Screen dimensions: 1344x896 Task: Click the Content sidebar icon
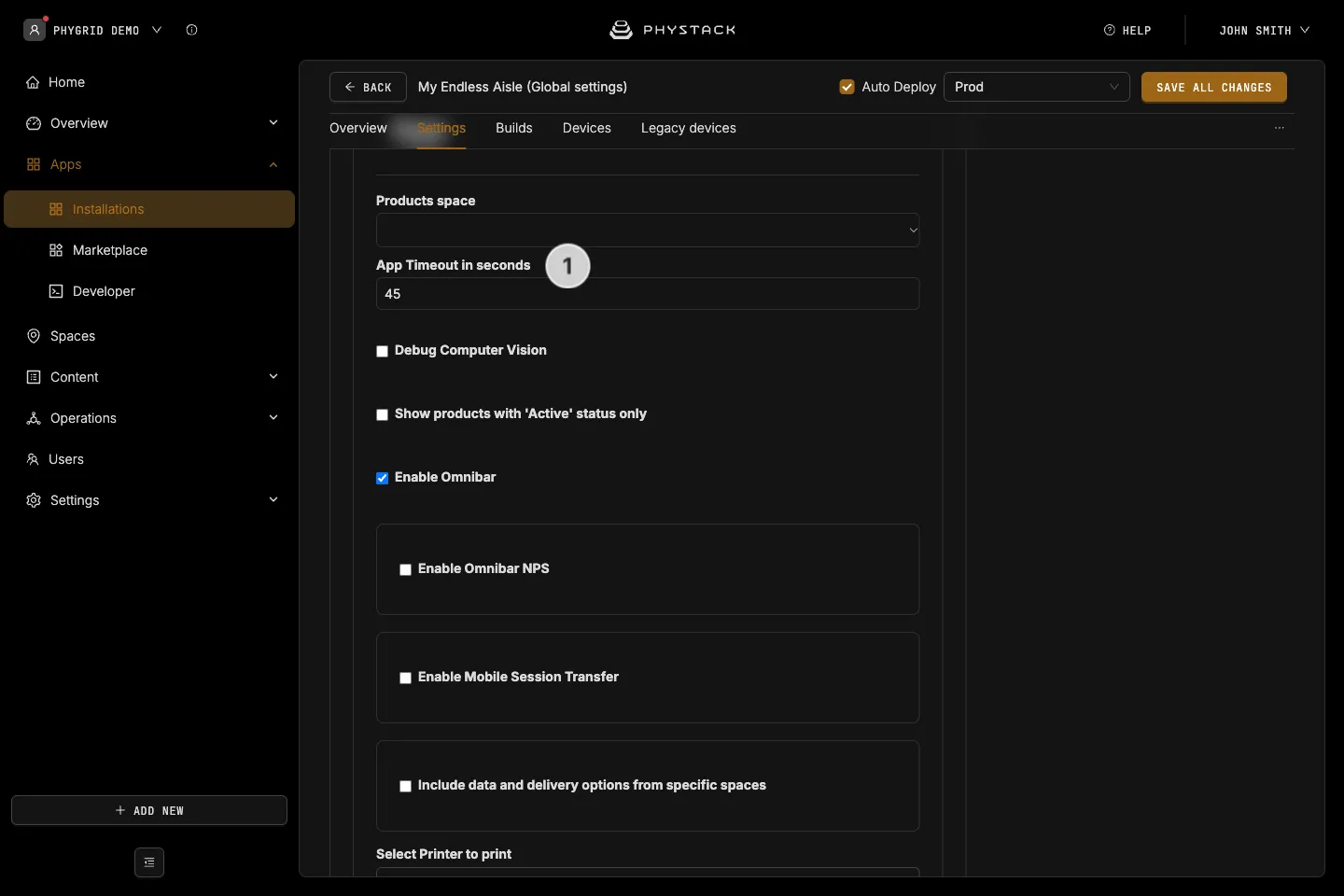pos(34,377)
